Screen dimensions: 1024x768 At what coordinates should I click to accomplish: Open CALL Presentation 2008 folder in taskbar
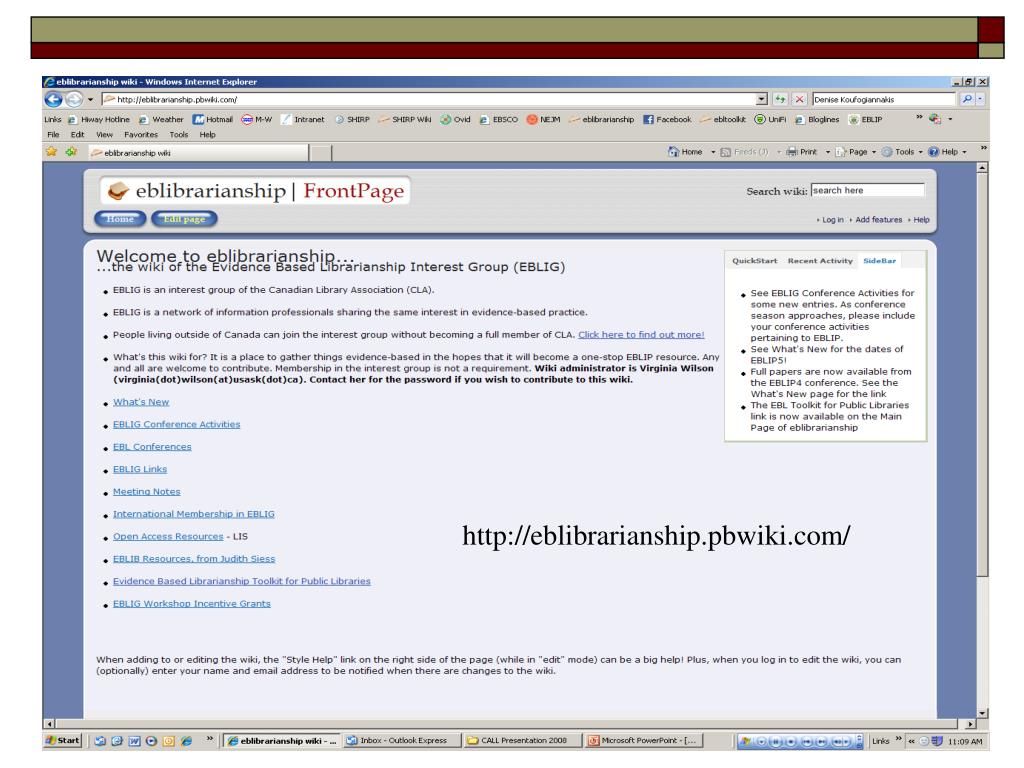coord(522,741)
